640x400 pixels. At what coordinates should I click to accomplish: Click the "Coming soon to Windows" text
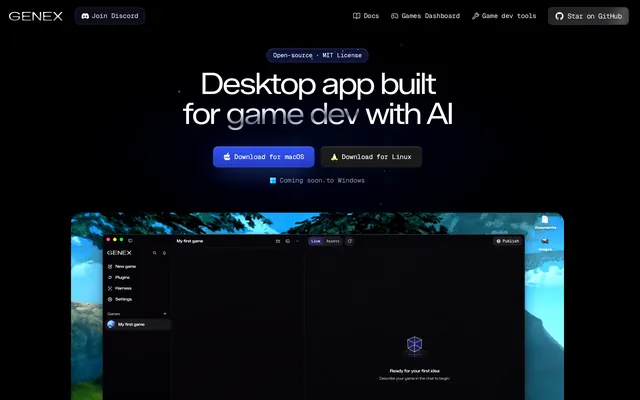point(317,180)
